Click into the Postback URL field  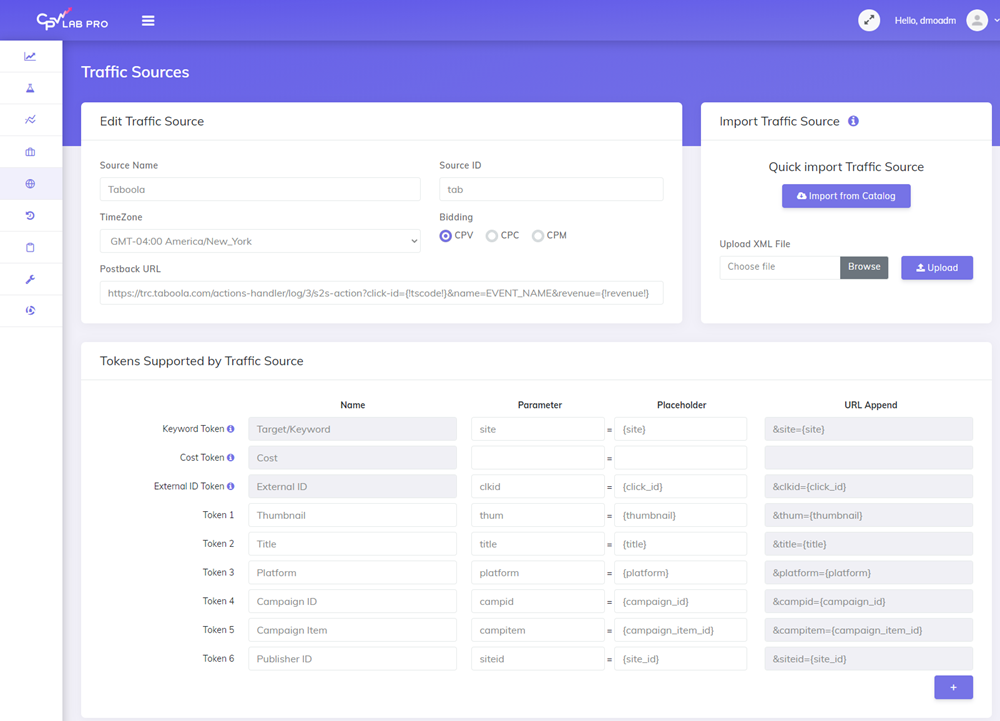click(x=380, y=293)
